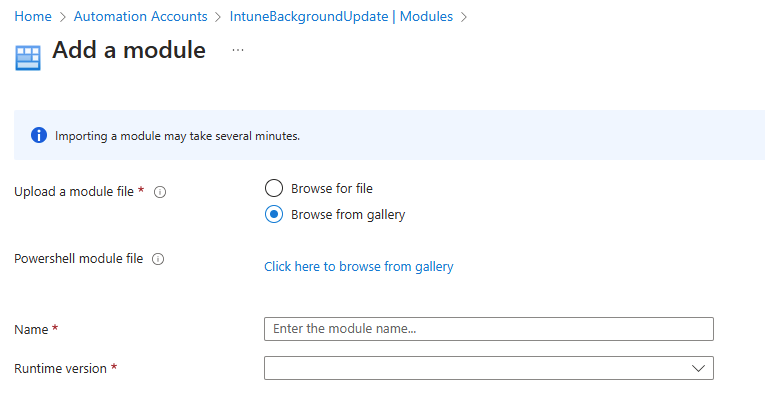
Task: Show info tooltip for Powershell module file
Action: point(158,259)
